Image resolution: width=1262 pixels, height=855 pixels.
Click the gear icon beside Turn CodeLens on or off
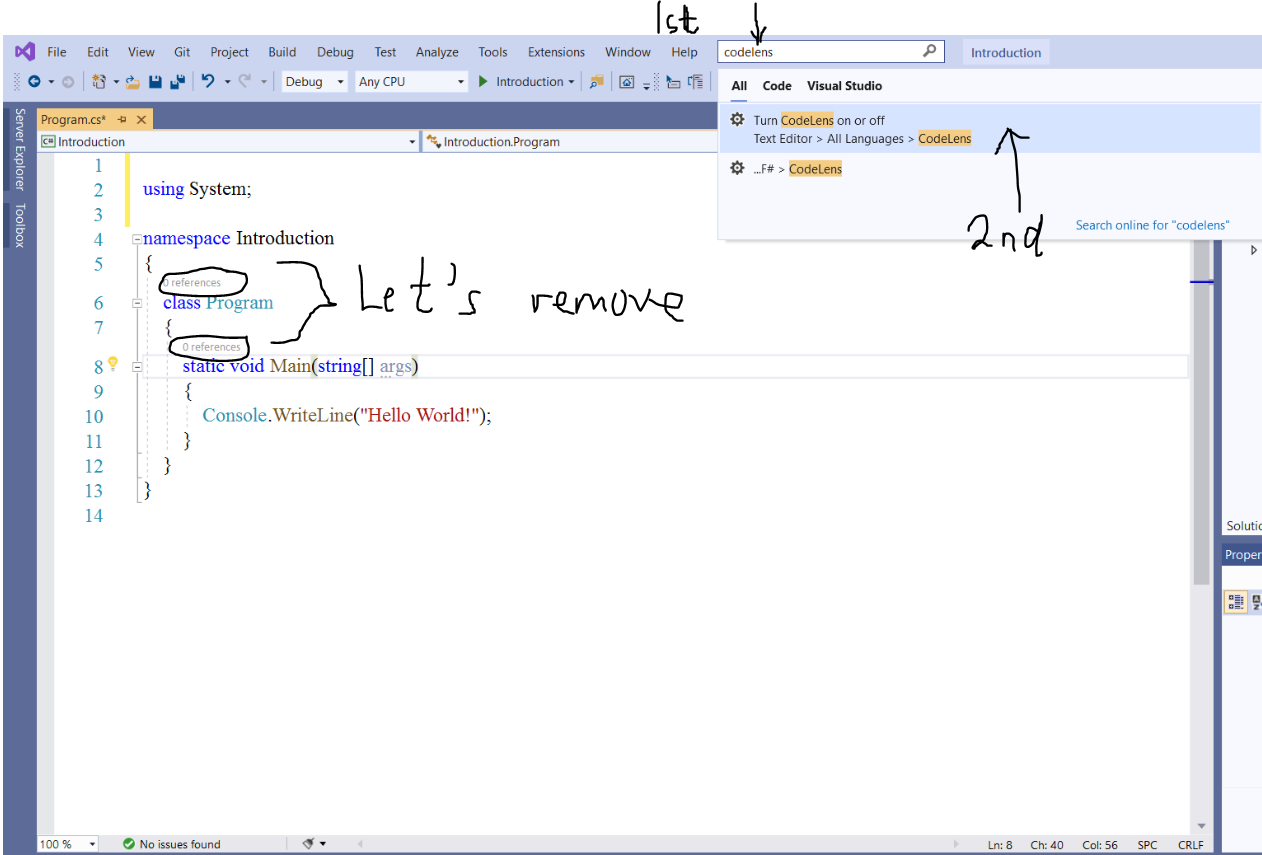(x=737, y=120)
